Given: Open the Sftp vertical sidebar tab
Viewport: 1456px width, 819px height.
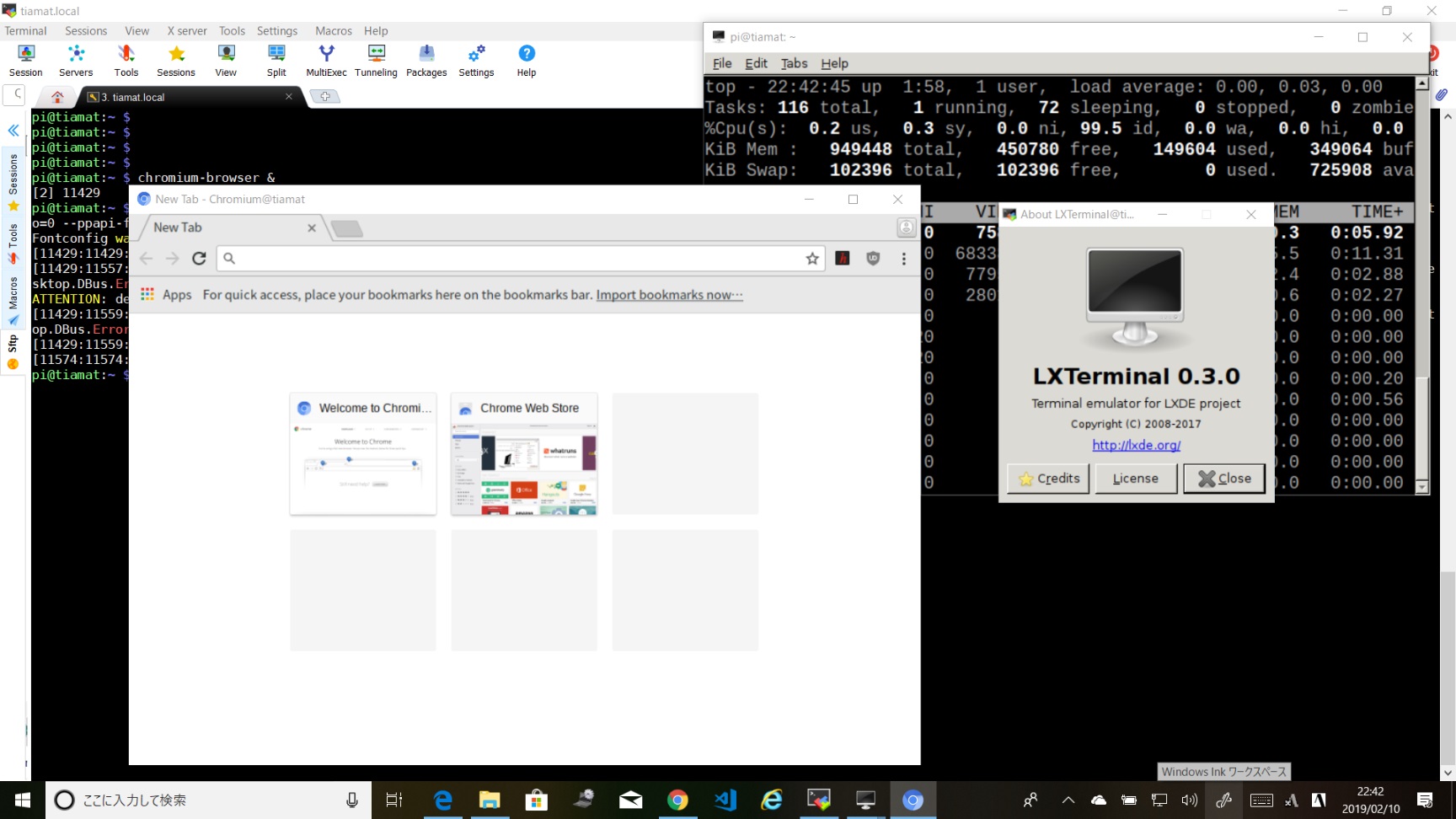Looking at the screenshot, I should point(13,352).
